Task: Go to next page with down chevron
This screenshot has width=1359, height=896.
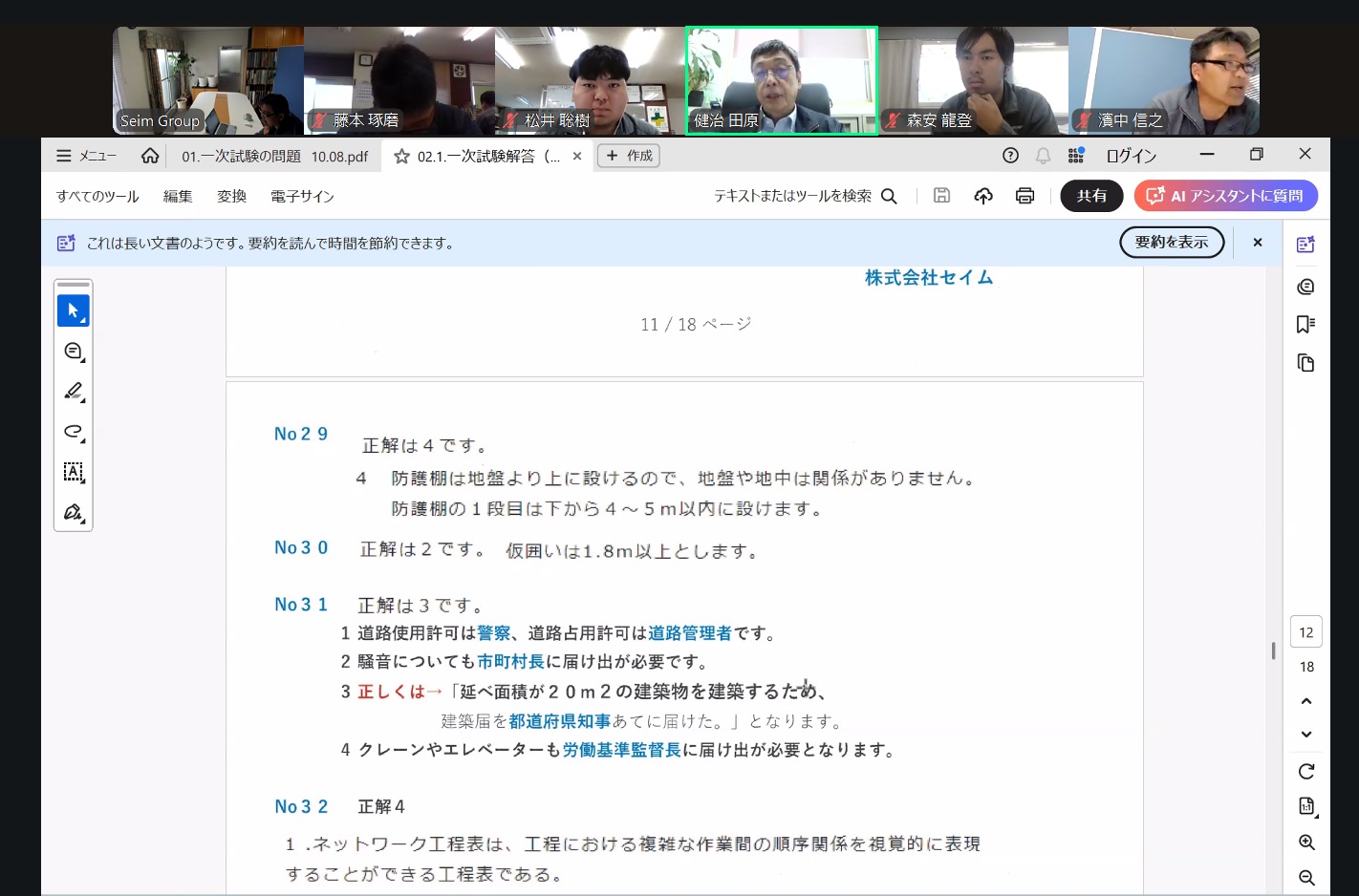Action: click(1306, 735)
